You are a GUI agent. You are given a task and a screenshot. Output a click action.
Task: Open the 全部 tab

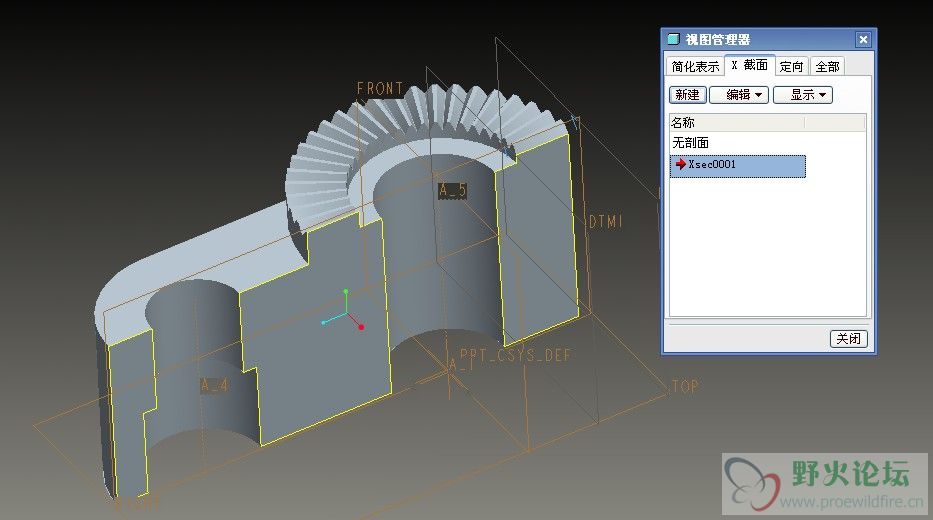click(x=827, y=67)
